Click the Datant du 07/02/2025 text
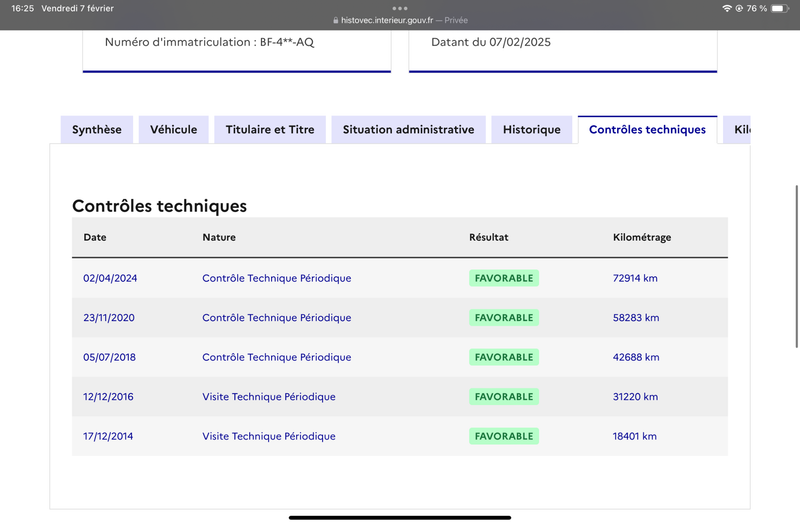 coord(491,42)
